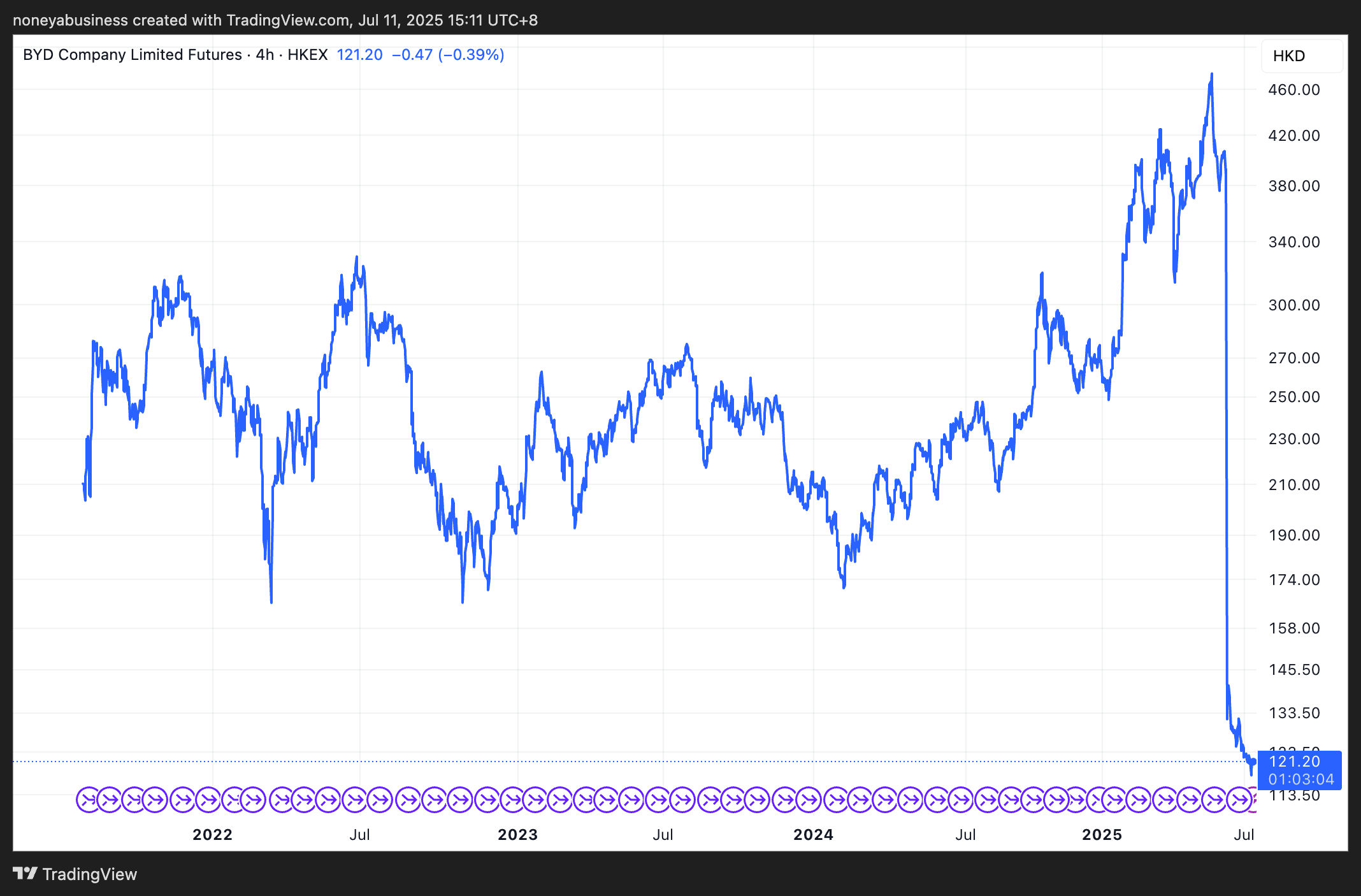Click the 210.00 price axis label

pos(1294,485)
